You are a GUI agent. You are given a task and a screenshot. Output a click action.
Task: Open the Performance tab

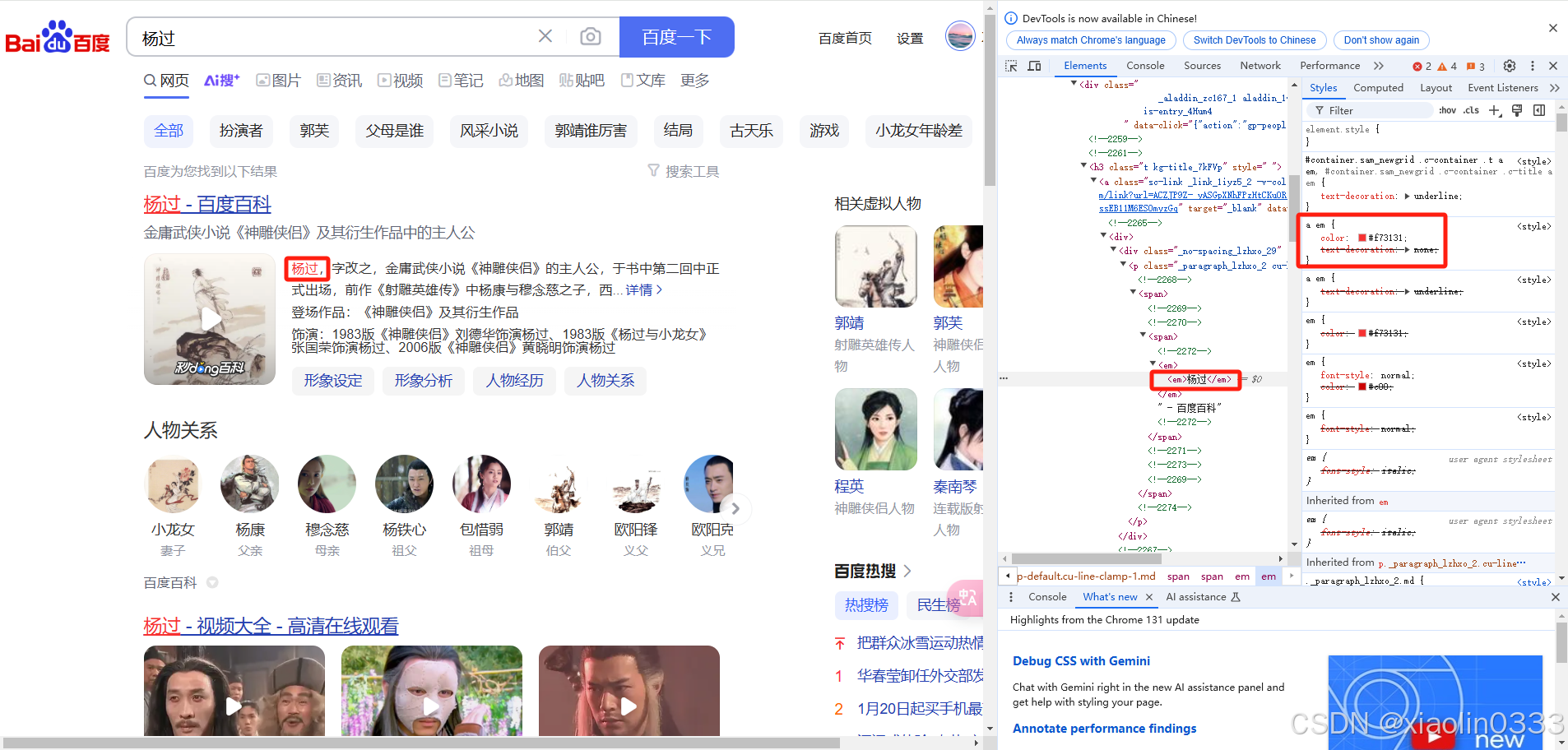click(1329, 66)
